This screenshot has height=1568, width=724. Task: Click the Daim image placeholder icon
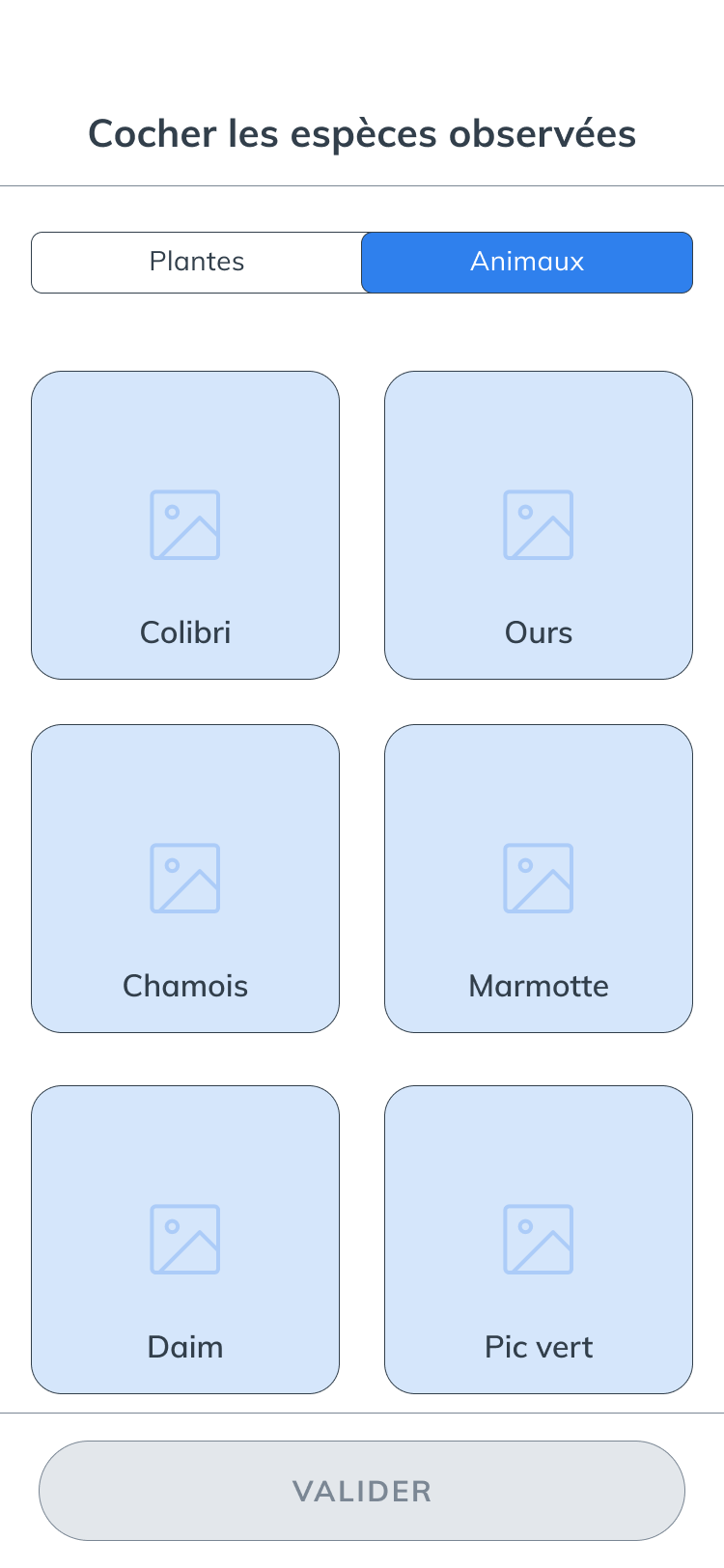(185, 1239)
